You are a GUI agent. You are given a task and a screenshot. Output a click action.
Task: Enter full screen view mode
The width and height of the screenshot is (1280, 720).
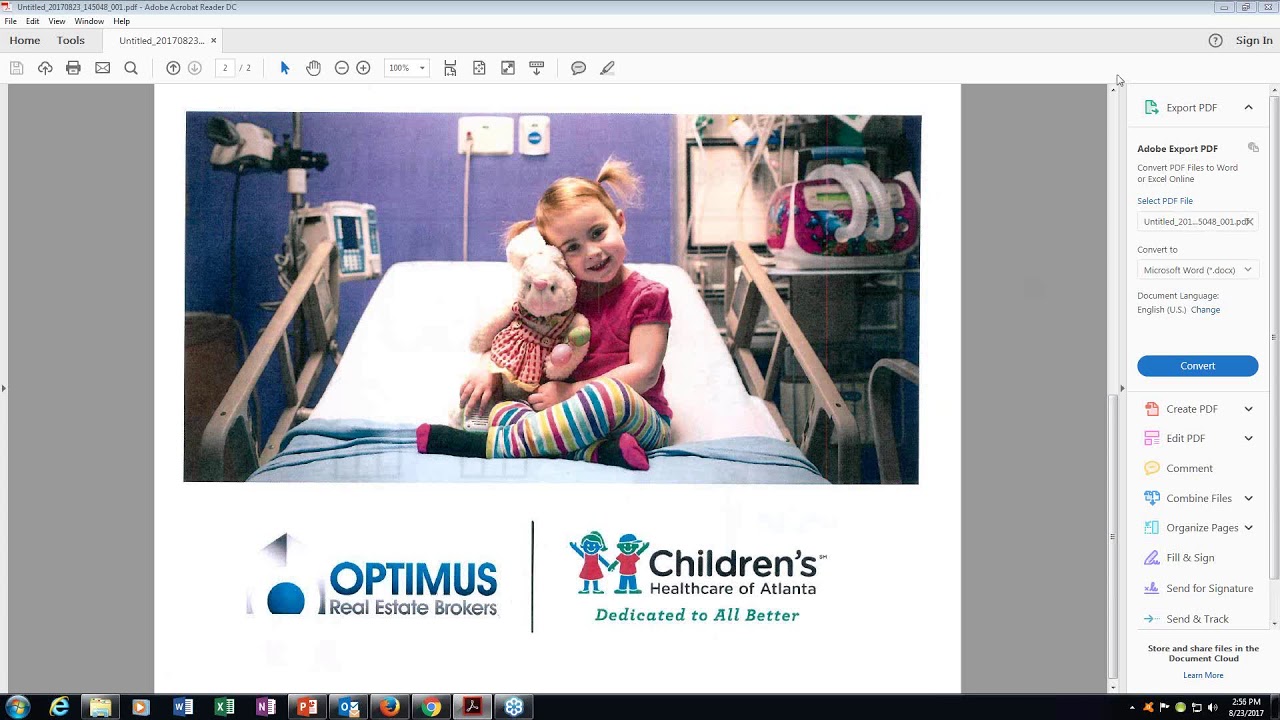508,68
